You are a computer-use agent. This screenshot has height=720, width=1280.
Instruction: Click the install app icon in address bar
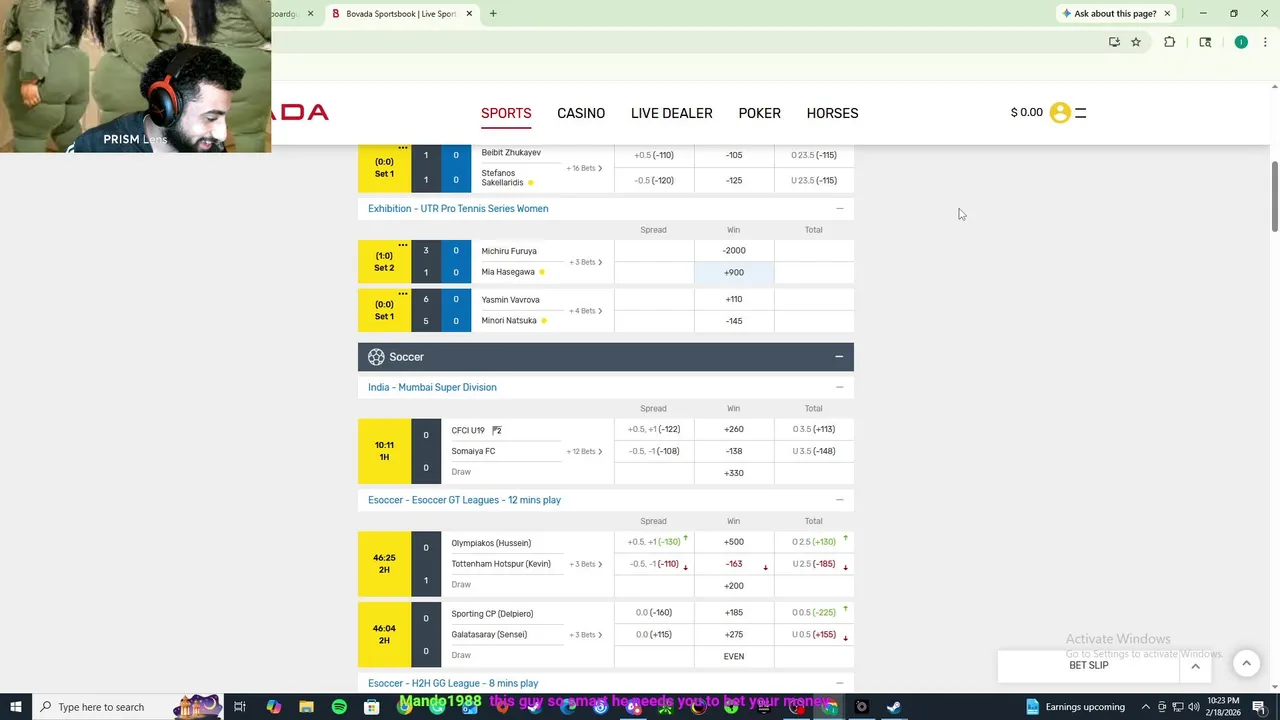click(1114, 42)
